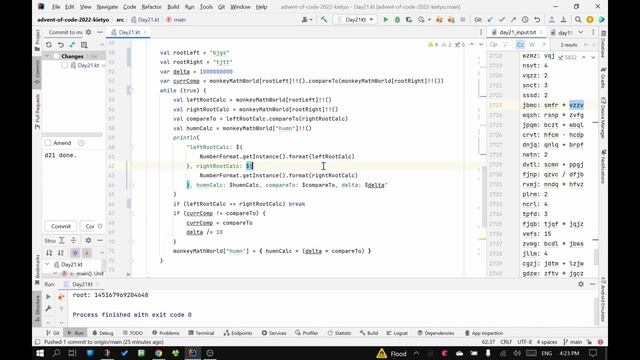Open Services tool window
The image size is (640, 360).
(274, 333)
